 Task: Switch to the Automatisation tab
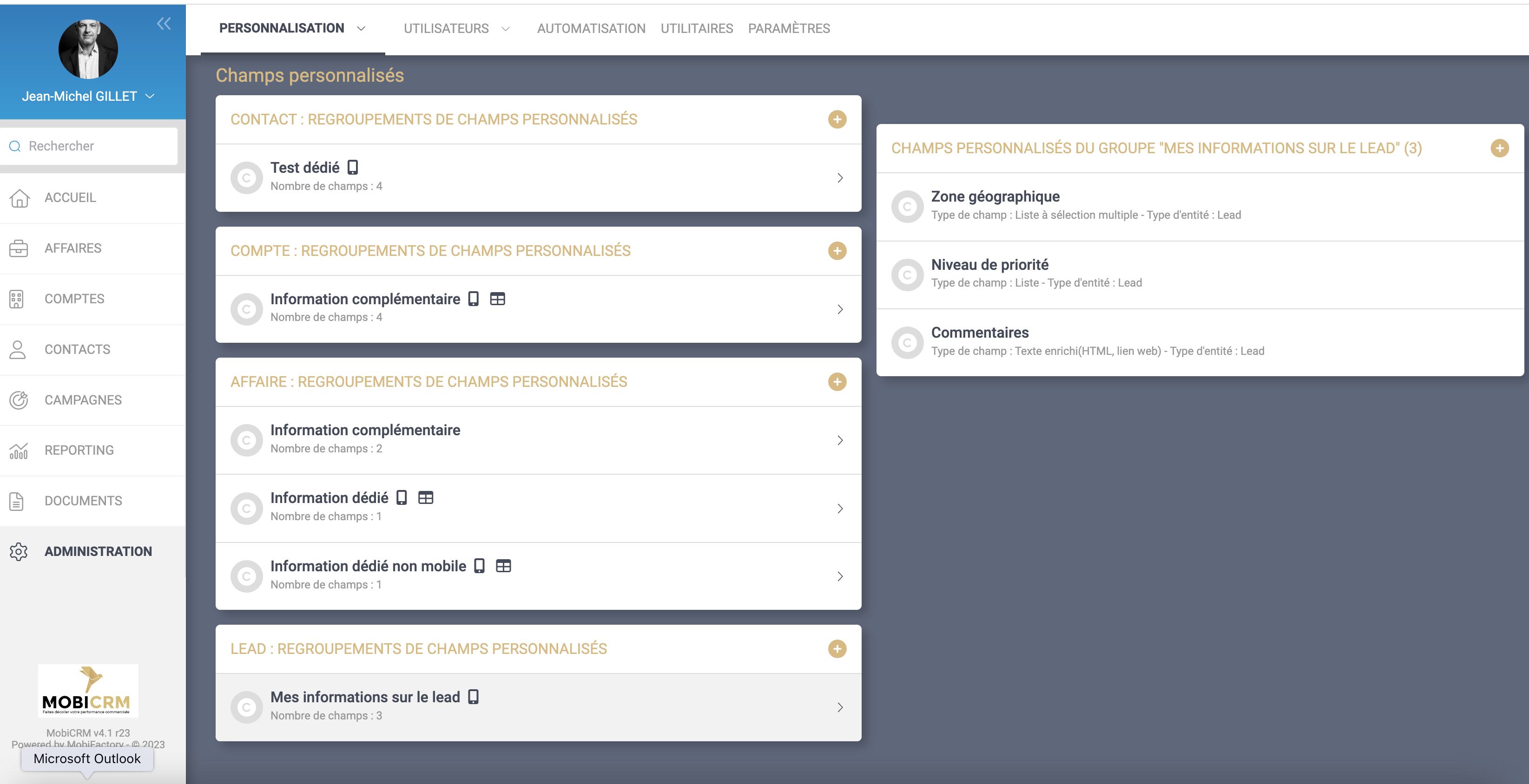(x=591, y=28)
